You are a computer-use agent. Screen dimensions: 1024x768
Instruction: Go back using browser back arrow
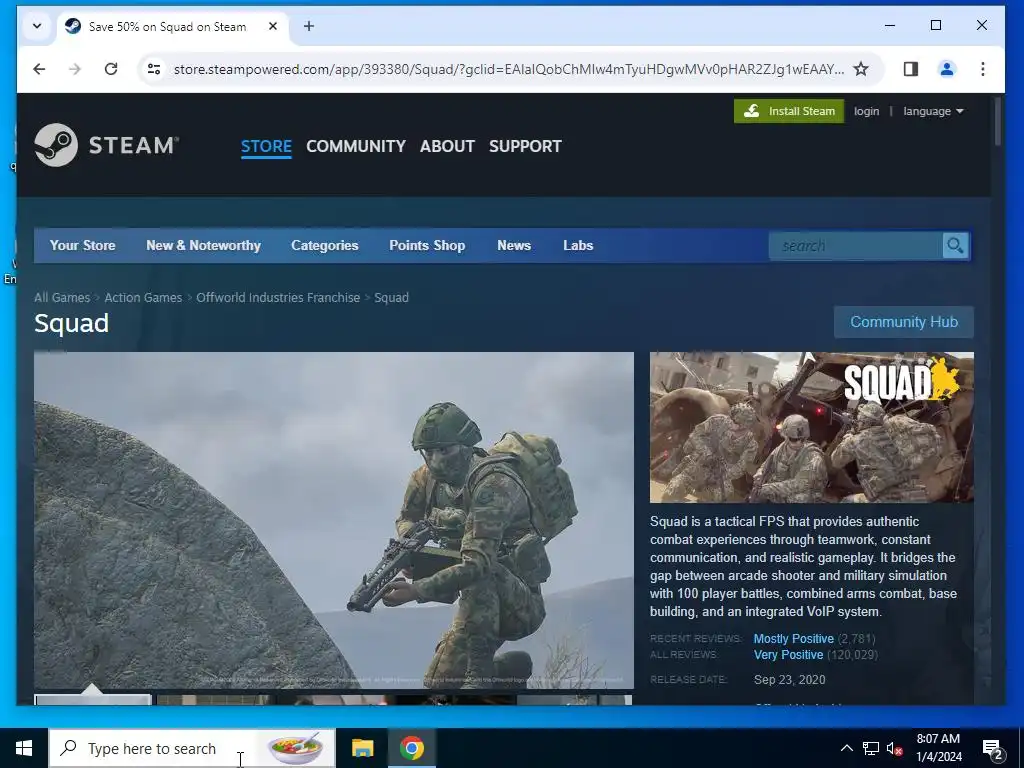pos(39,69)
